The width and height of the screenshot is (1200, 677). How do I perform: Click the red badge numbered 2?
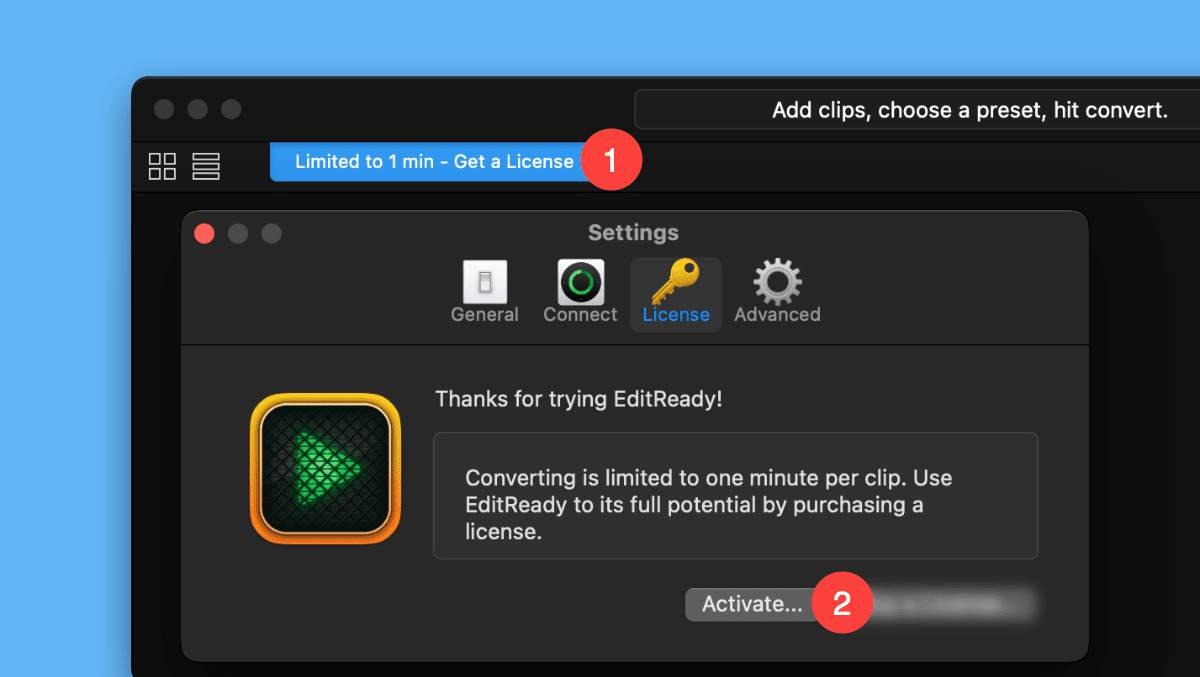pos(841,604)
